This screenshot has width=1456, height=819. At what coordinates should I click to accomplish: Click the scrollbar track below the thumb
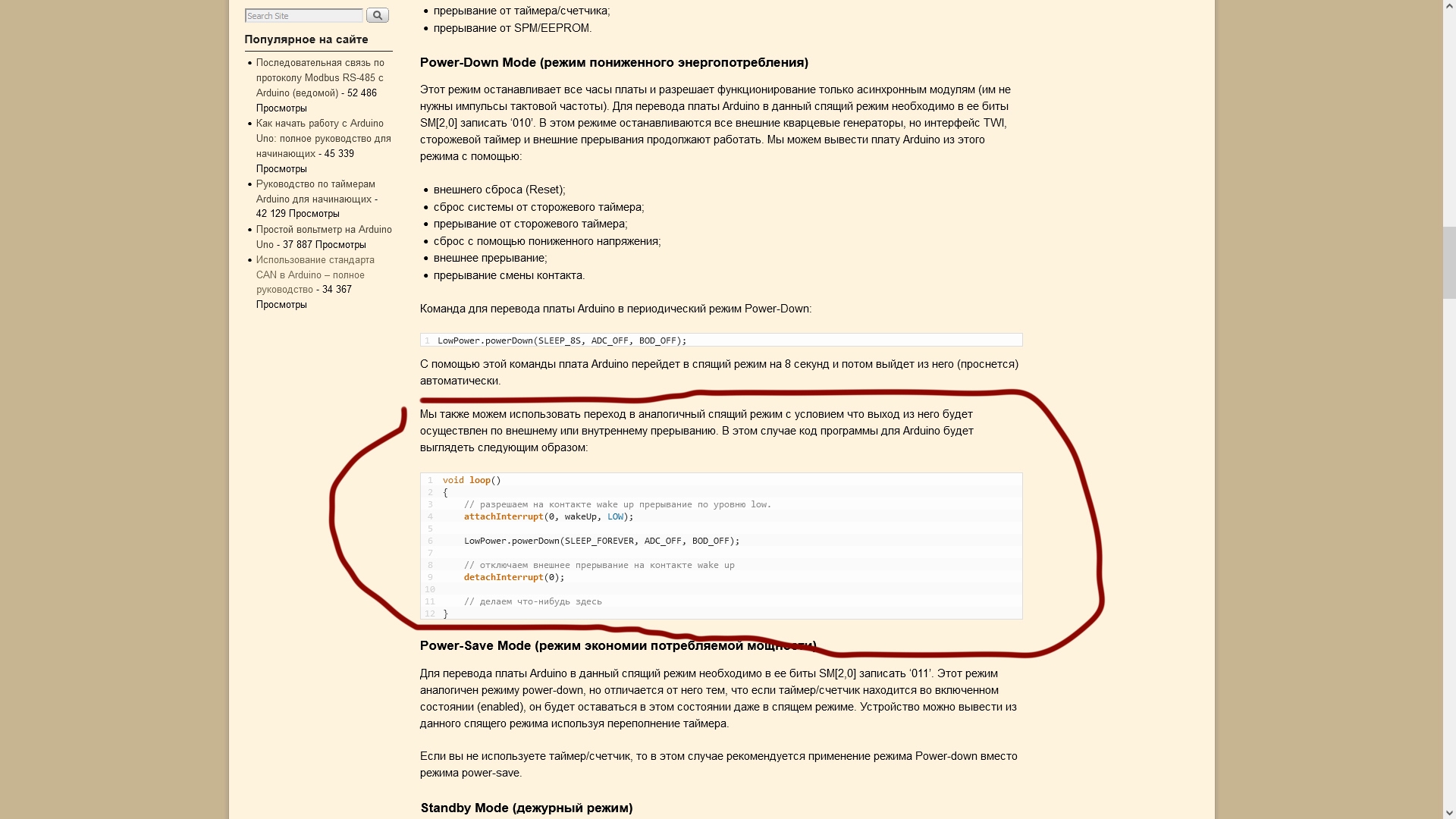1449,552
